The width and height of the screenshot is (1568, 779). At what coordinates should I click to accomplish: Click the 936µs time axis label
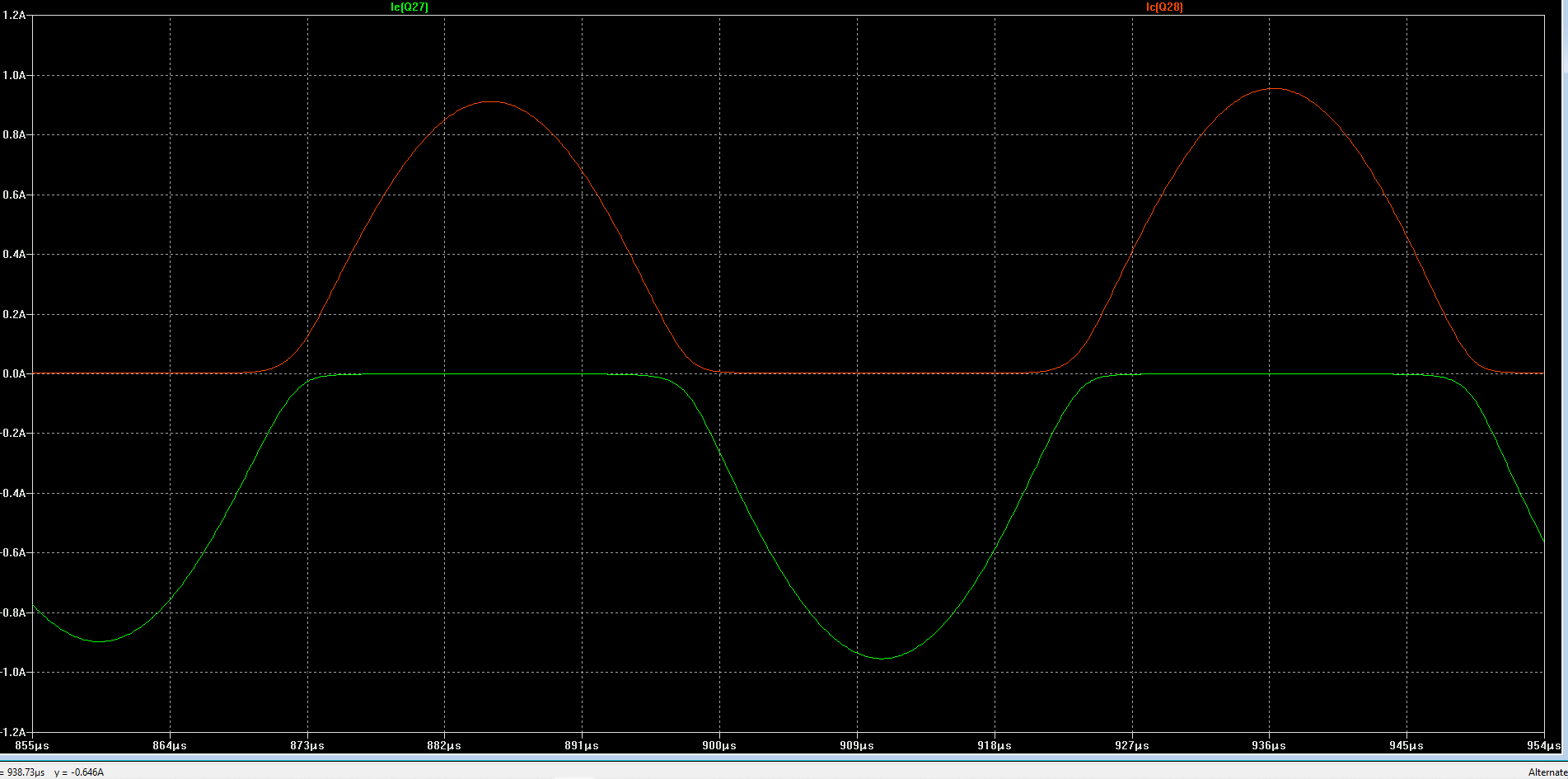1269,745
